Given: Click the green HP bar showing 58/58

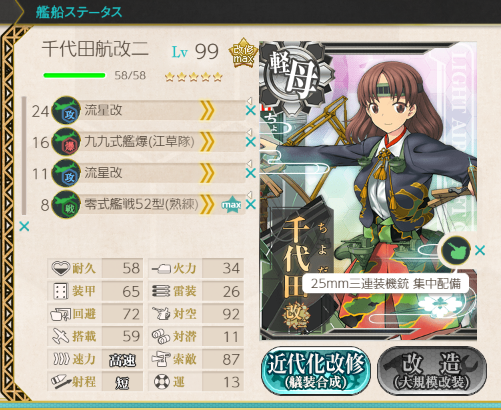Looking at the screenshot, I should (x=74, y=75).
